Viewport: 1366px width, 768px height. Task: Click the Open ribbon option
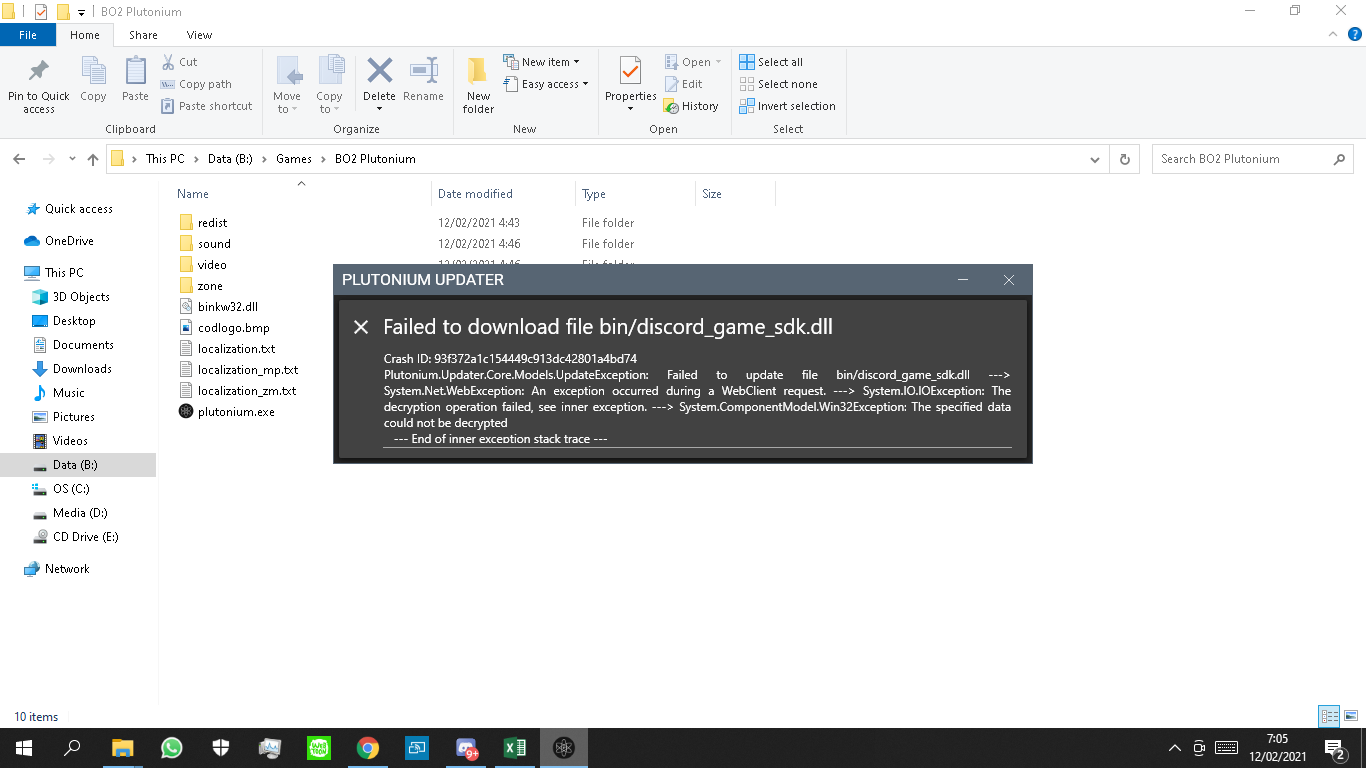pos(693,62)
